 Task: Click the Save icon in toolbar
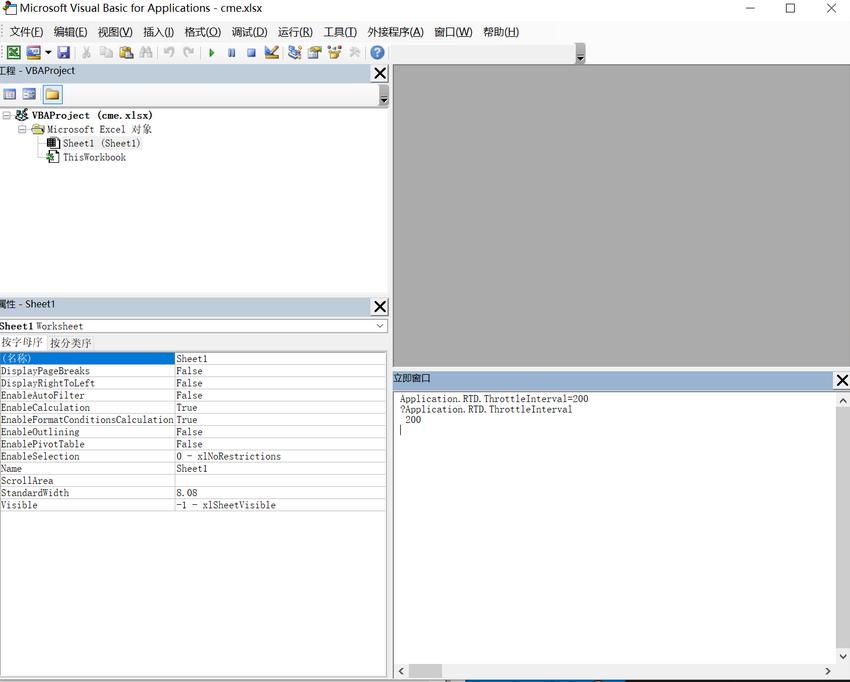click(63, 53)
